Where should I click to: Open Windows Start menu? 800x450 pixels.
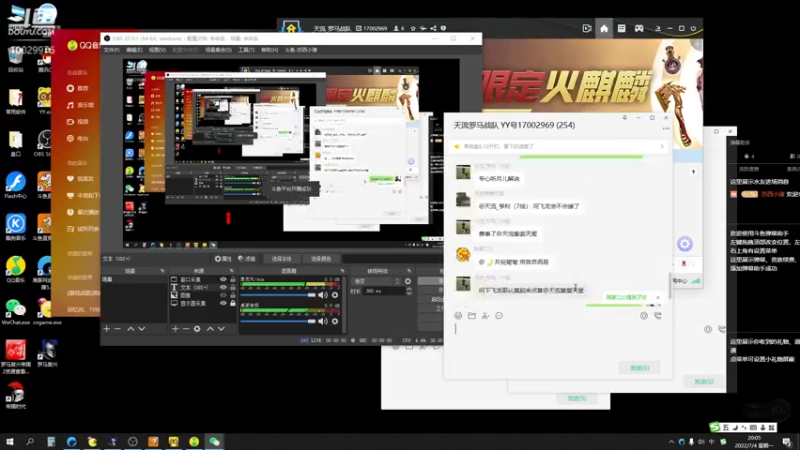(10, 441)
